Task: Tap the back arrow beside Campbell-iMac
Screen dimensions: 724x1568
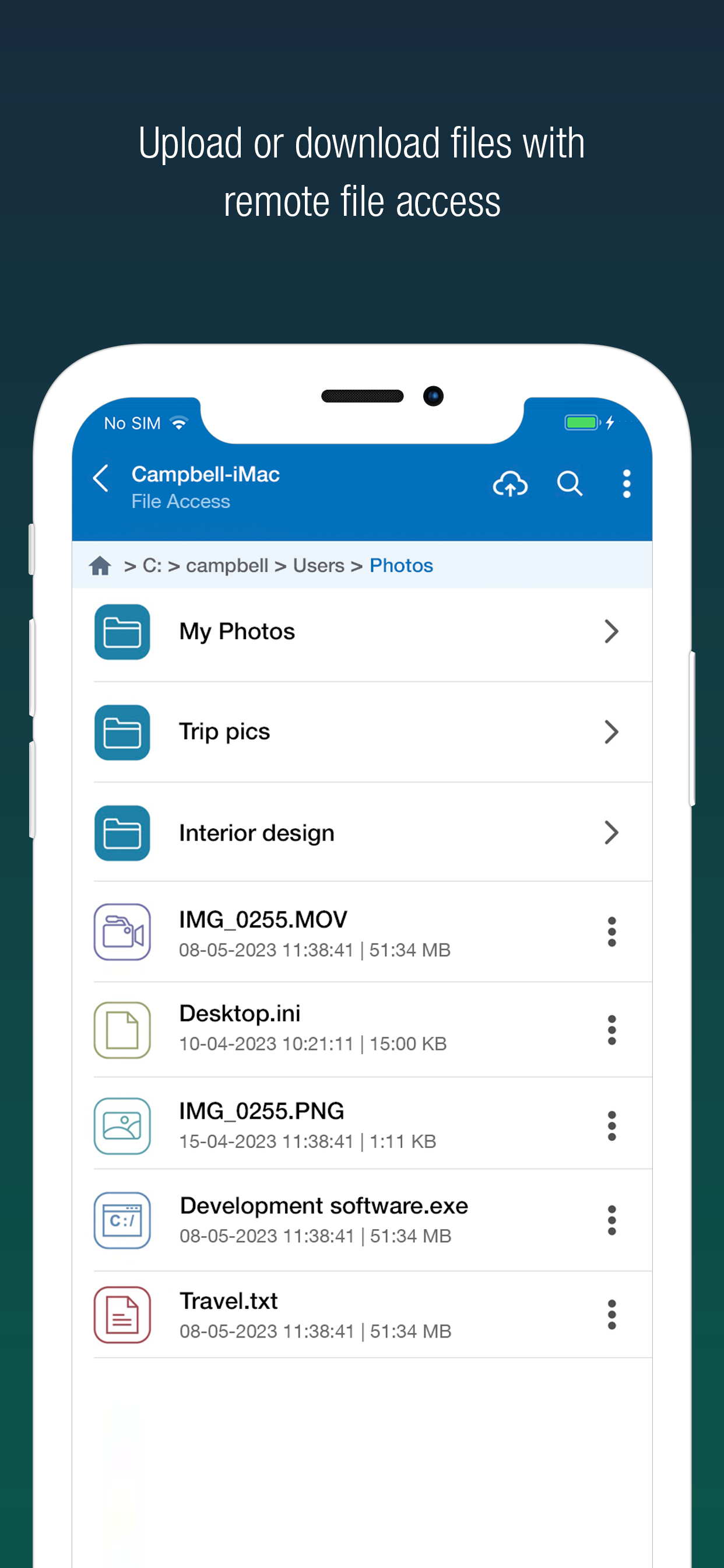Action: (101, 478)
